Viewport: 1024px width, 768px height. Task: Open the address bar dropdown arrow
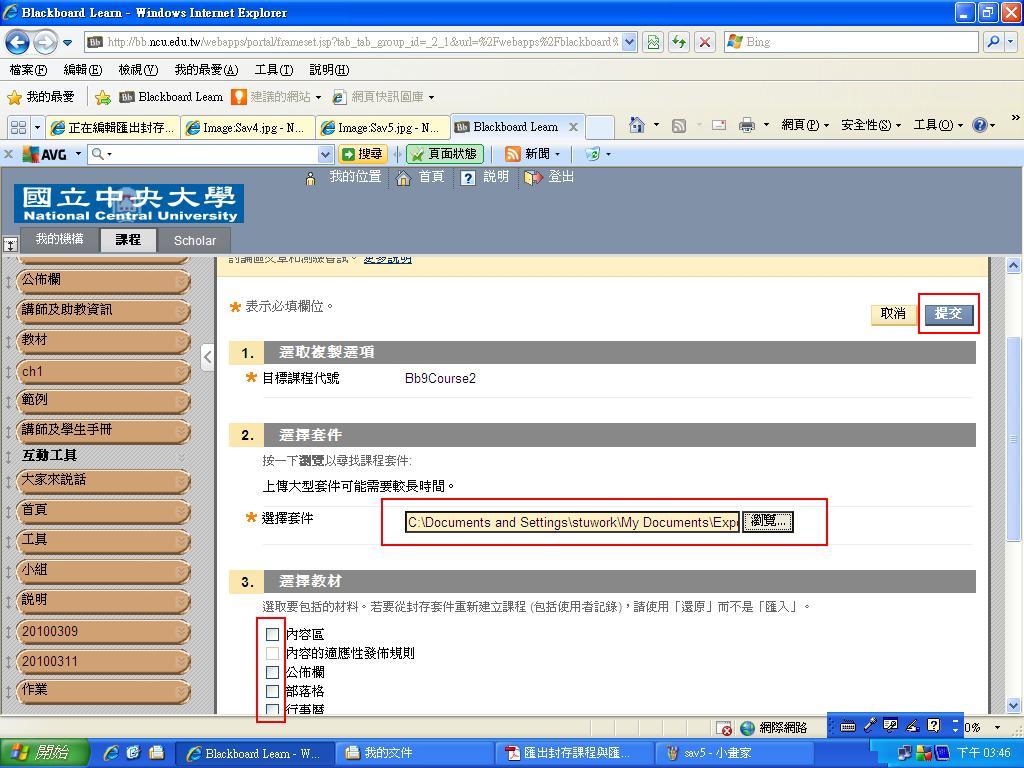point(629,42)
